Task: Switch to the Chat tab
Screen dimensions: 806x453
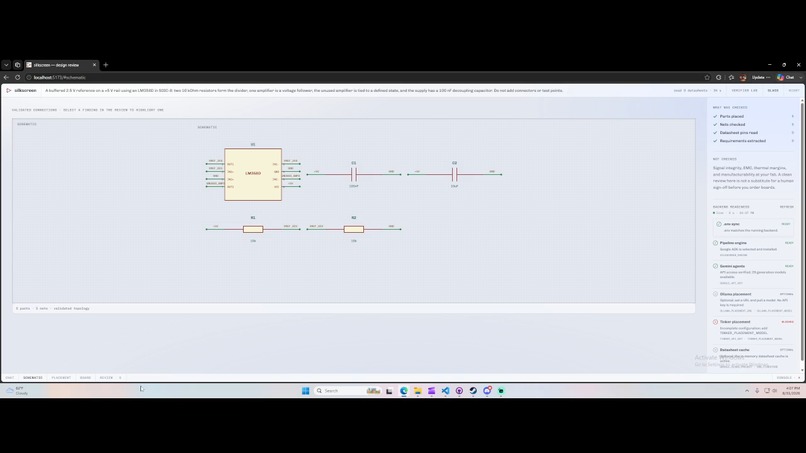Action: 10,377
